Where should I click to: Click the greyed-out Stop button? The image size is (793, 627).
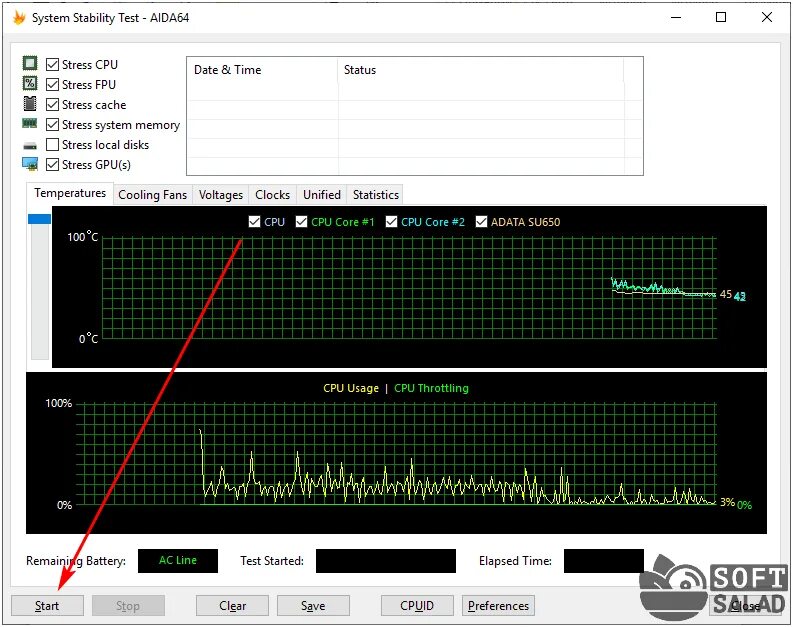coord(128,605)
